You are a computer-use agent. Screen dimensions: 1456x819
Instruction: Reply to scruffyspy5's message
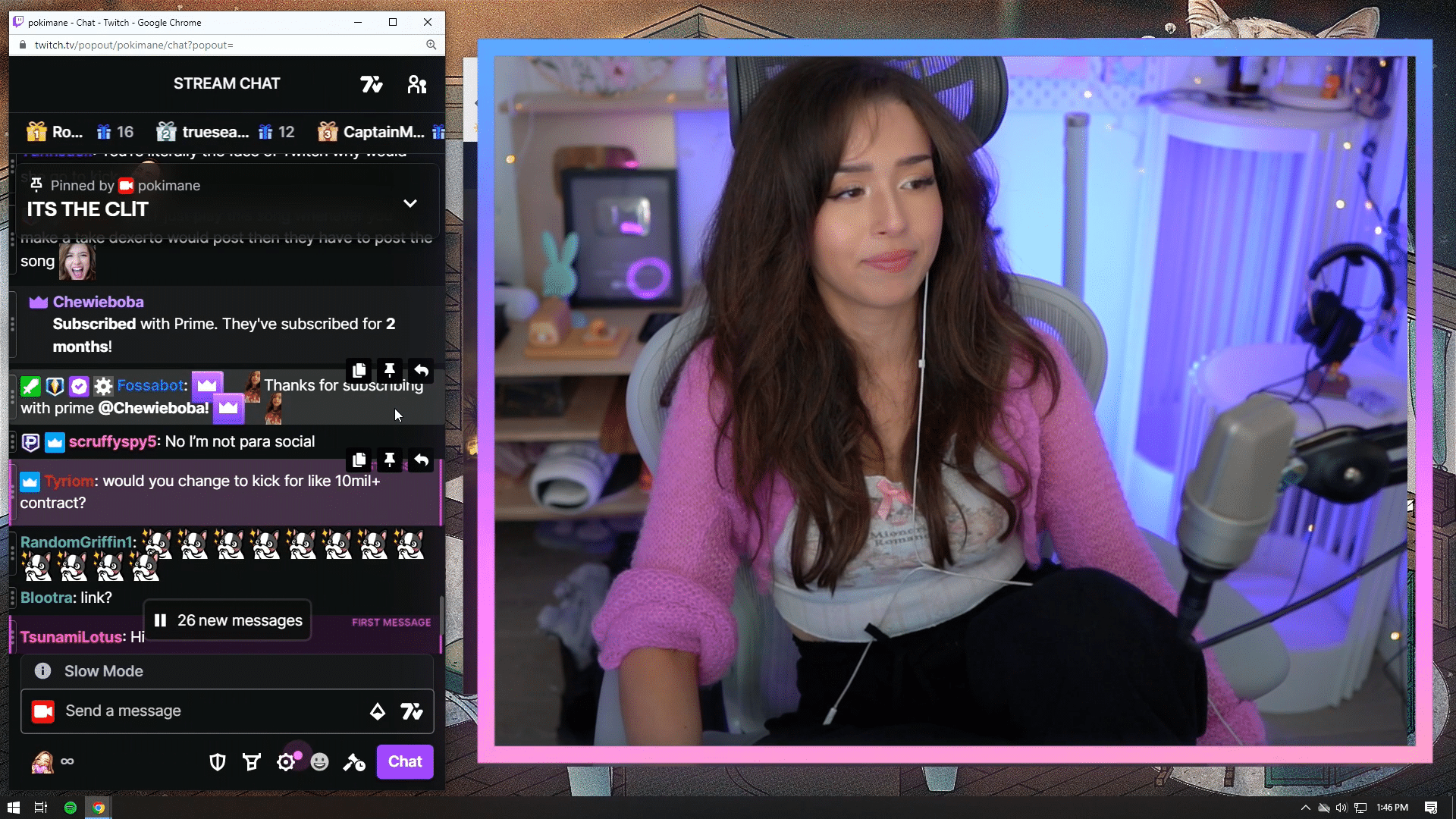(421, 460)
